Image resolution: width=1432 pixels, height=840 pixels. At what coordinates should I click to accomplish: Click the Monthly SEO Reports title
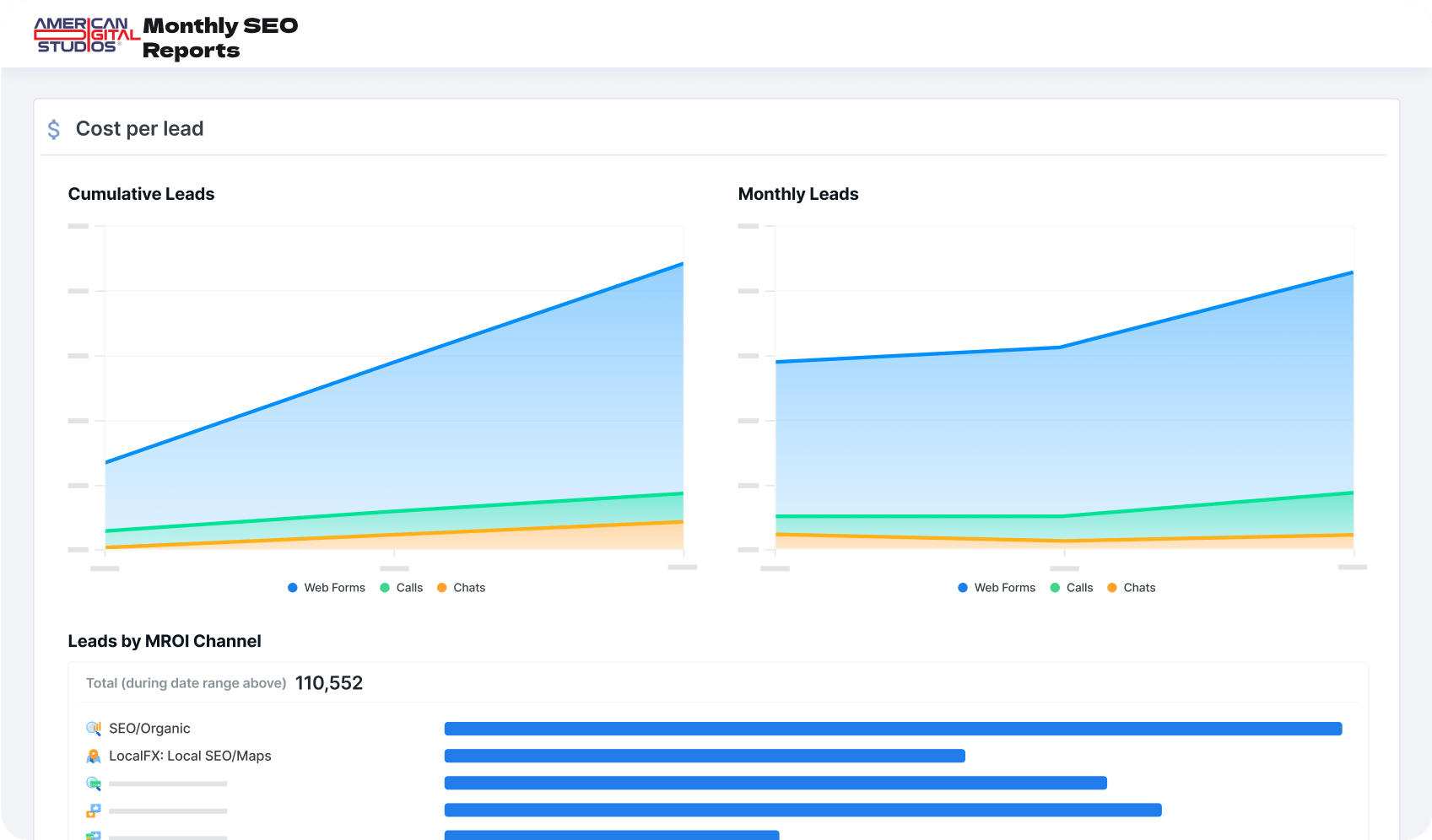point(220,38)
